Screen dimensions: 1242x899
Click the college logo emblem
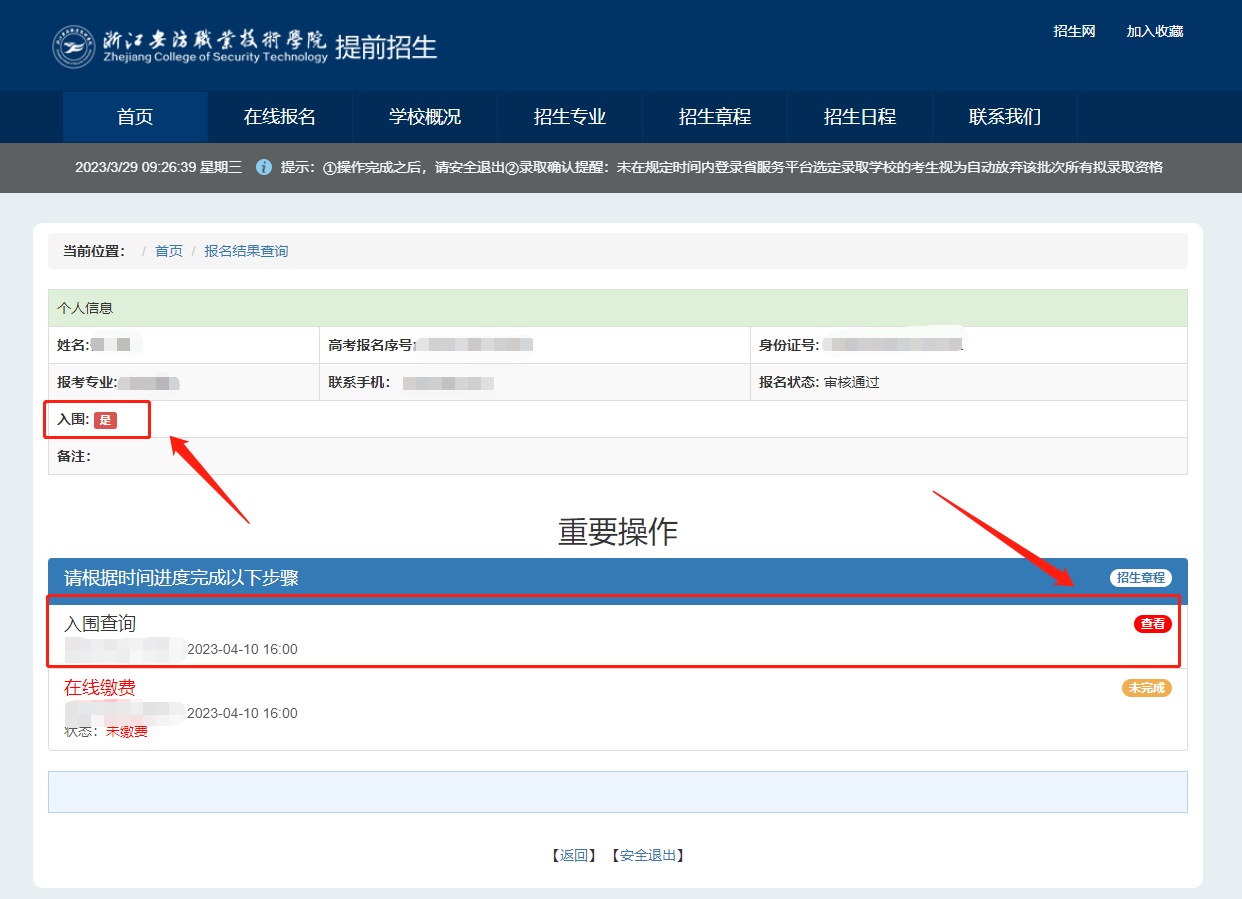click(x=74, y=47)
